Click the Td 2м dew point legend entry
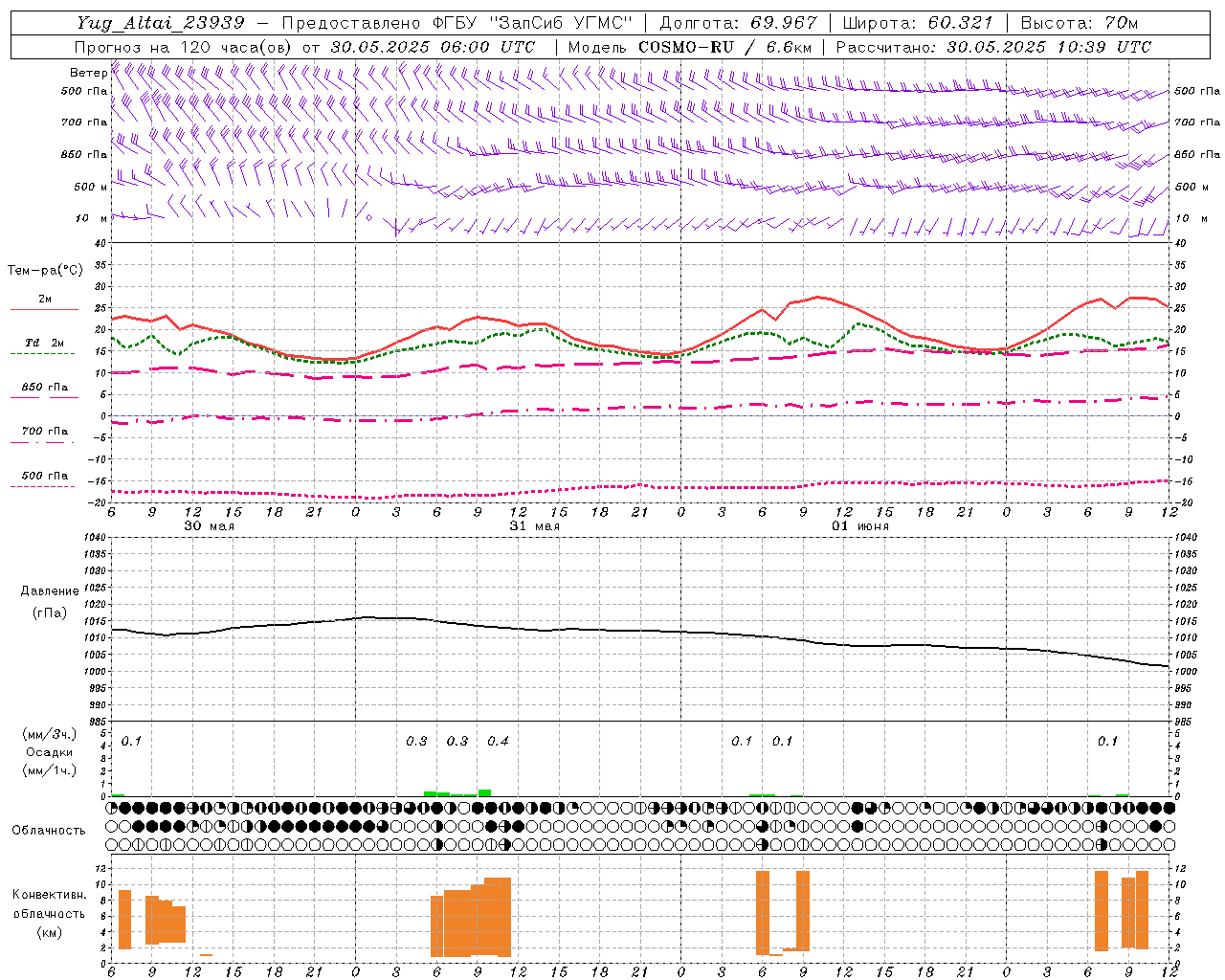This screenshot has height=980, width=1225. pos(44,343)
